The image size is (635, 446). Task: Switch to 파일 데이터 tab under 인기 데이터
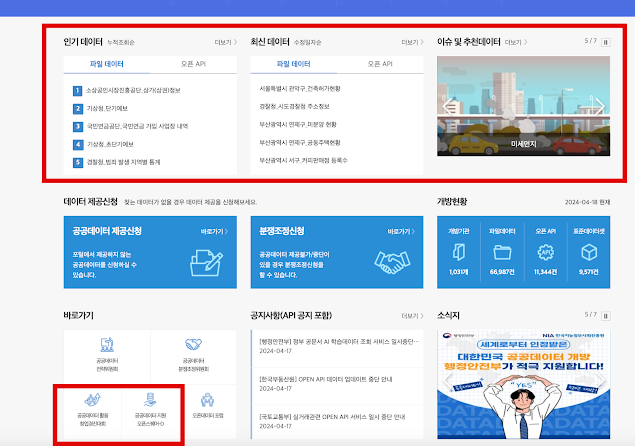pos(107,64)
